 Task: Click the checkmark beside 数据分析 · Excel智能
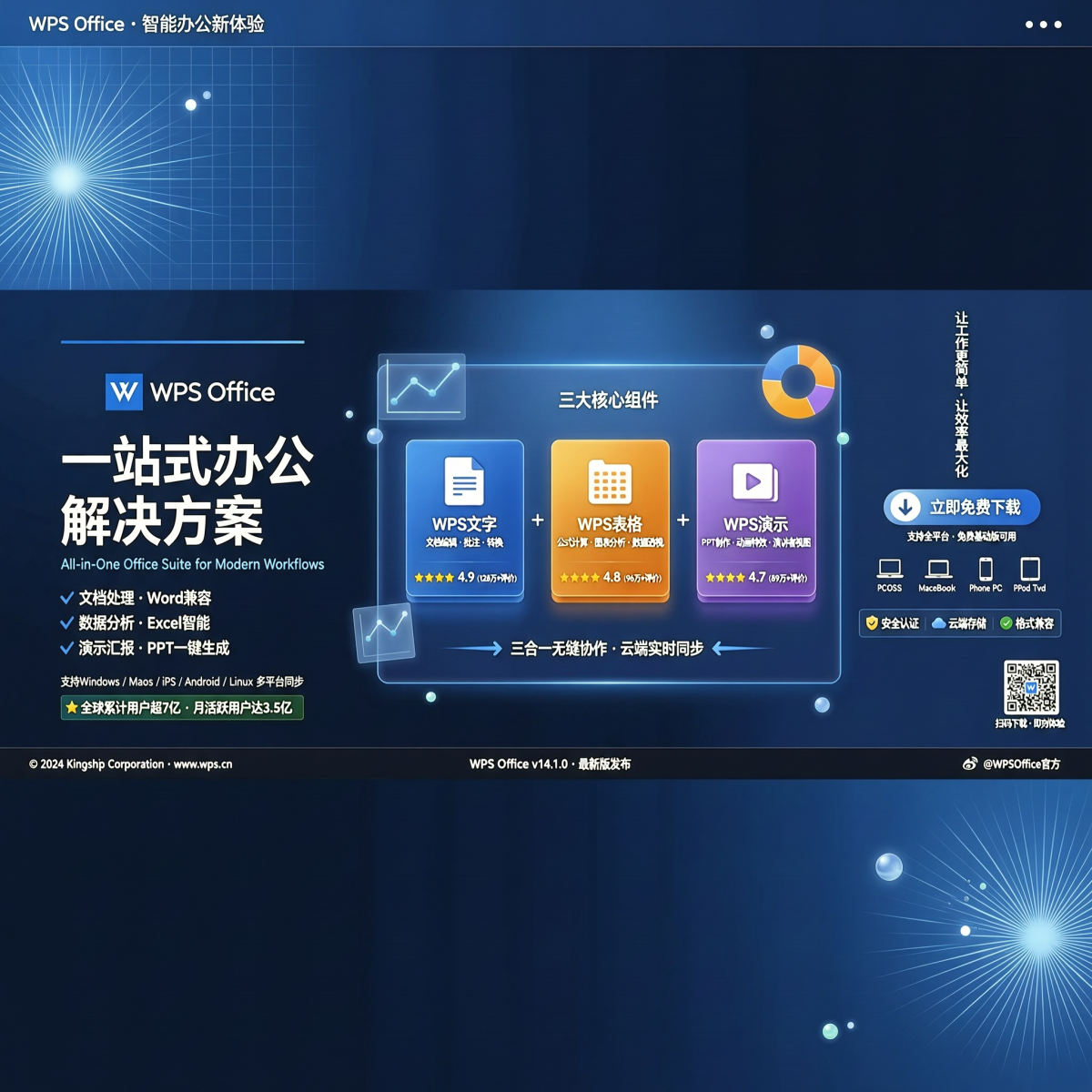66,623
